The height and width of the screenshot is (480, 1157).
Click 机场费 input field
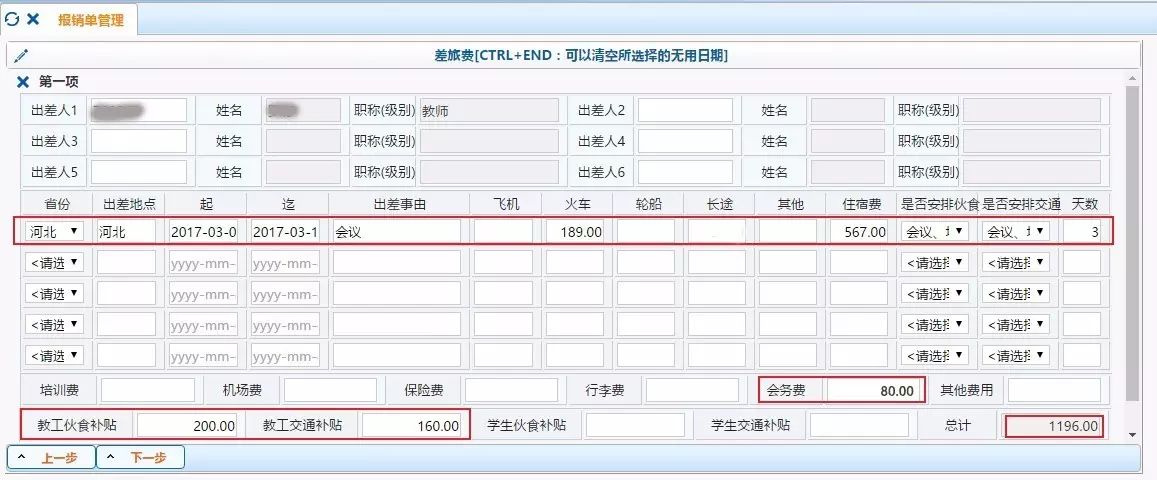coord(331,390)
